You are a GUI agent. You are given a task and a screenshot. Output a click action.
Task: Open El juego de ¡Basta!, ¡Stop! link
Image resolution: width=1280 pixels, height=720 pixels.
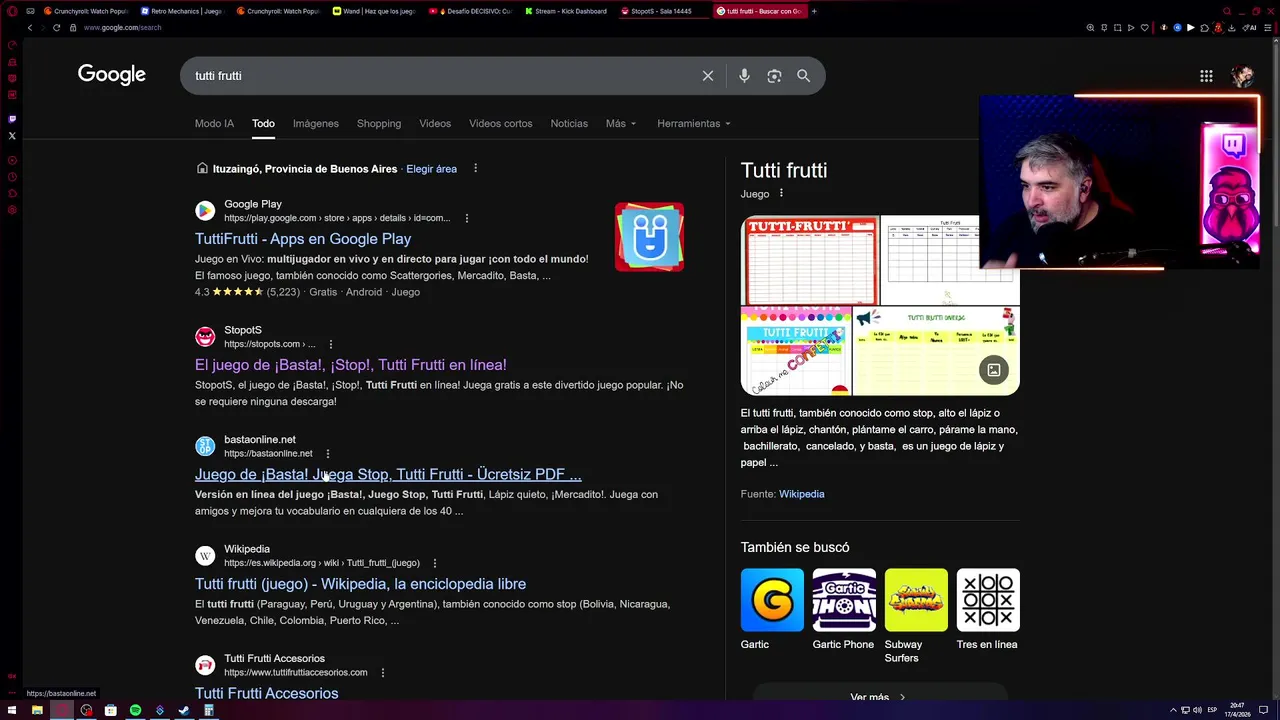(x=351, y=365)
